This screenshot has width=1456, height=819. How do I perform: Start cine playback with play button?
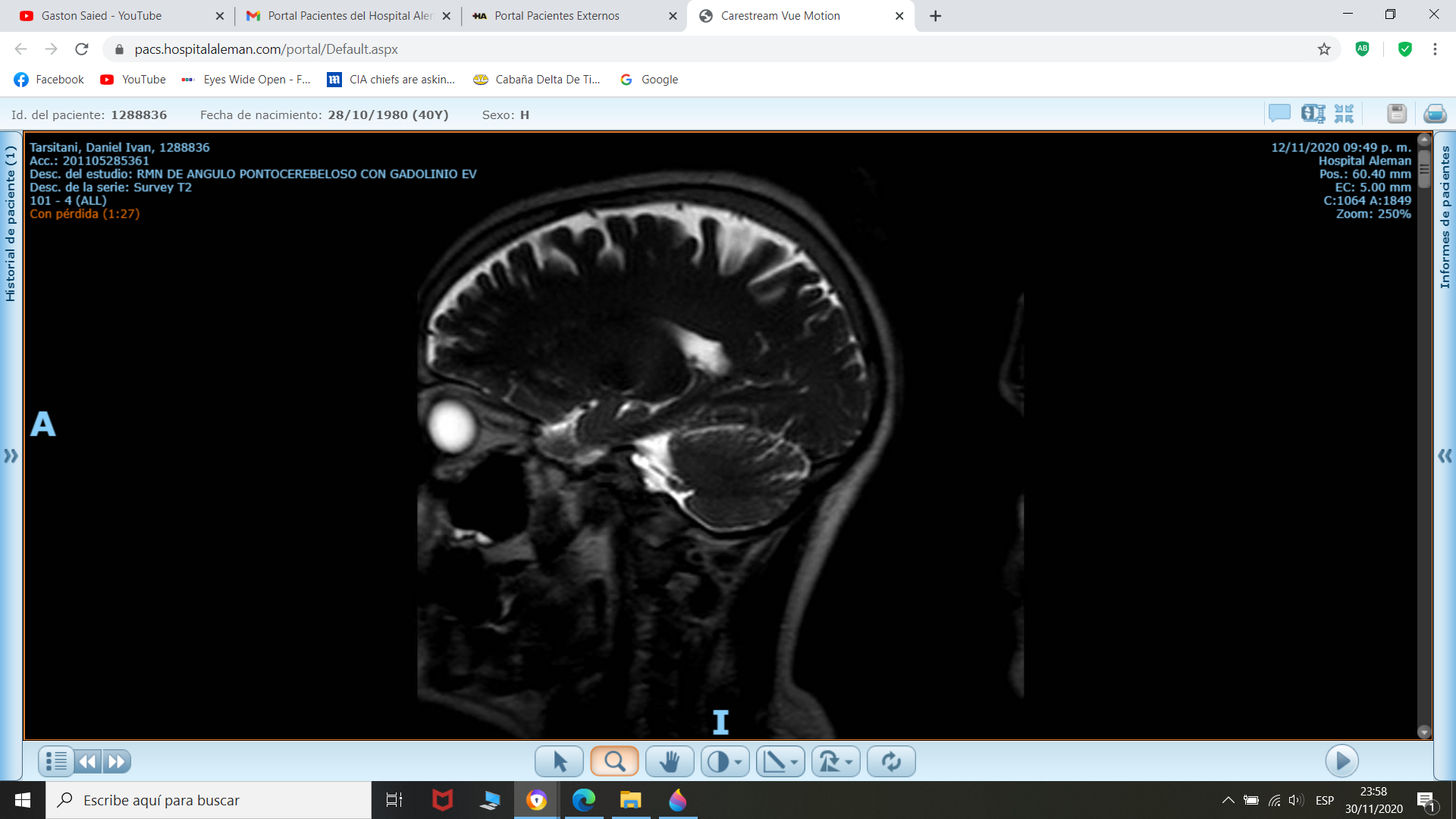click(x=1341, y=761)
